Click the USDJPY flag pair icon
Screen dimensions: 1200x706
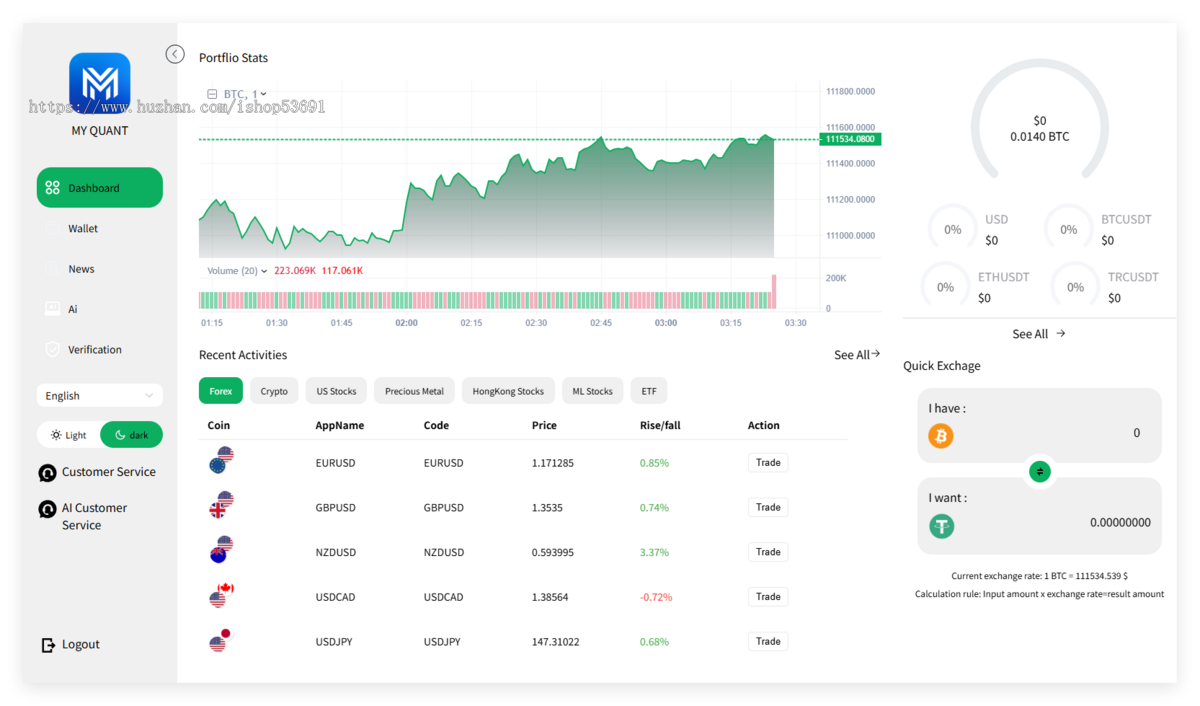[x=221, y=640]
